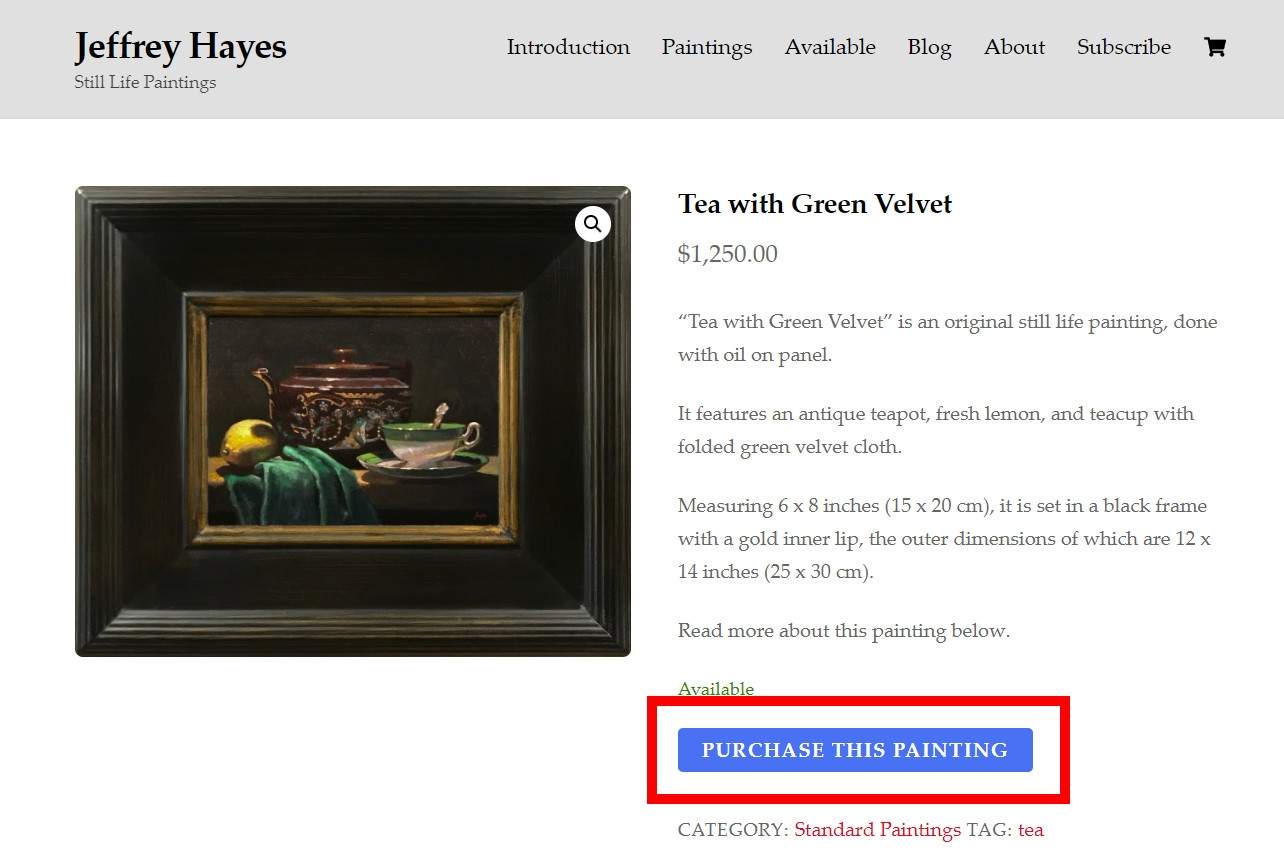Click the 'Read more about this painting' text
The height and width of the screenshot is (868, 1284).
[x=844, y=631]
